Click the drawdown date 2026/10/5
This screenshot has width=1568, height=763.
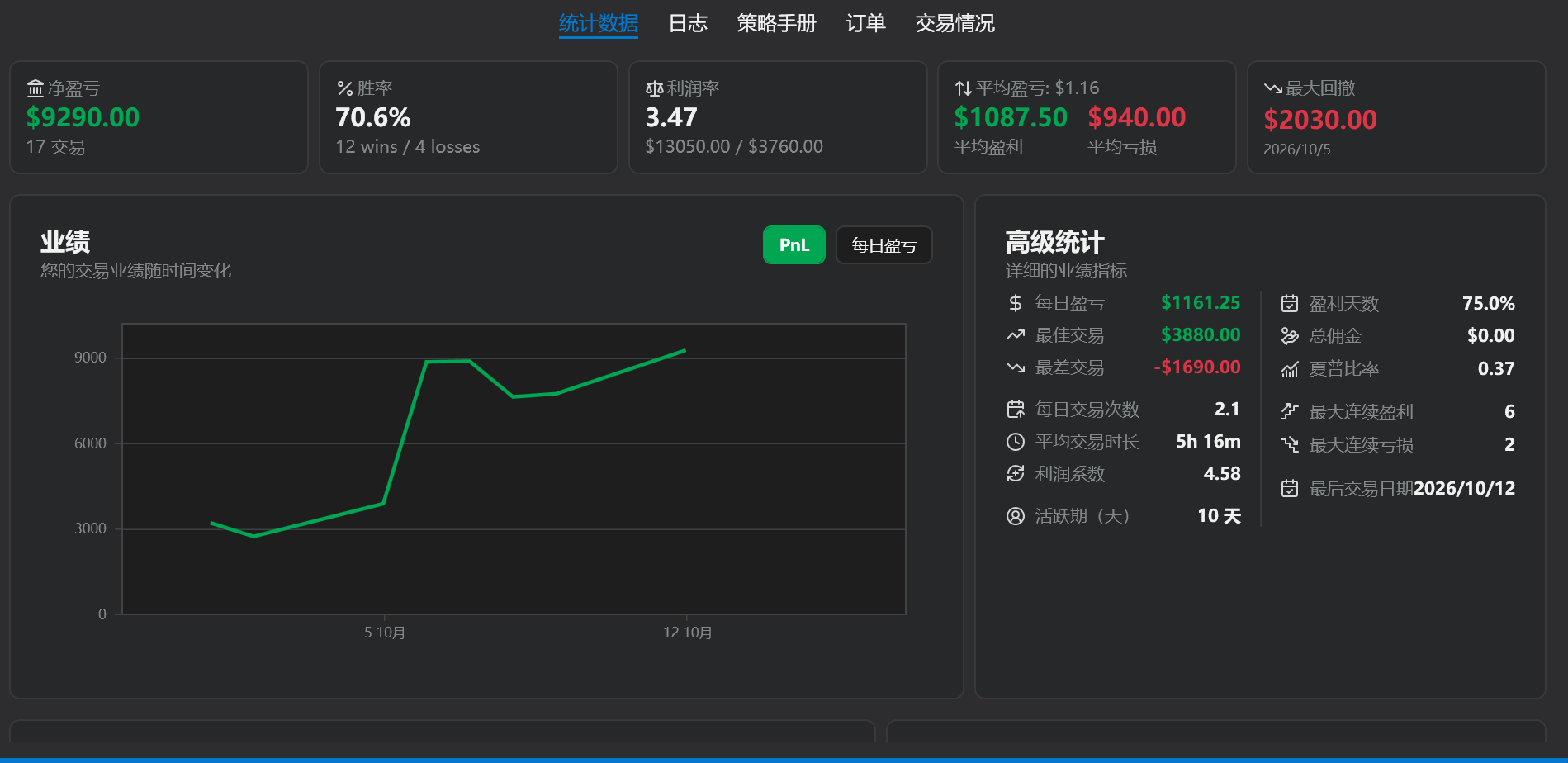(x=1297, y=149)
